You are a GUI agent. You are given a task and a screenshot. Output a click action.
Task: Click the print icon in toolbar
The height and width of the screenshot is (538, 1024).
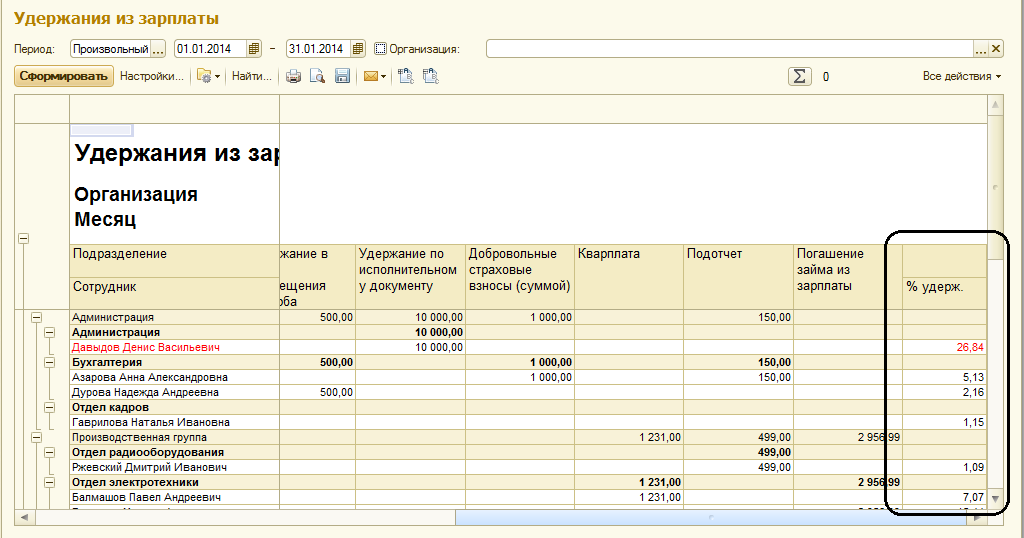click(x=294, y=76)
